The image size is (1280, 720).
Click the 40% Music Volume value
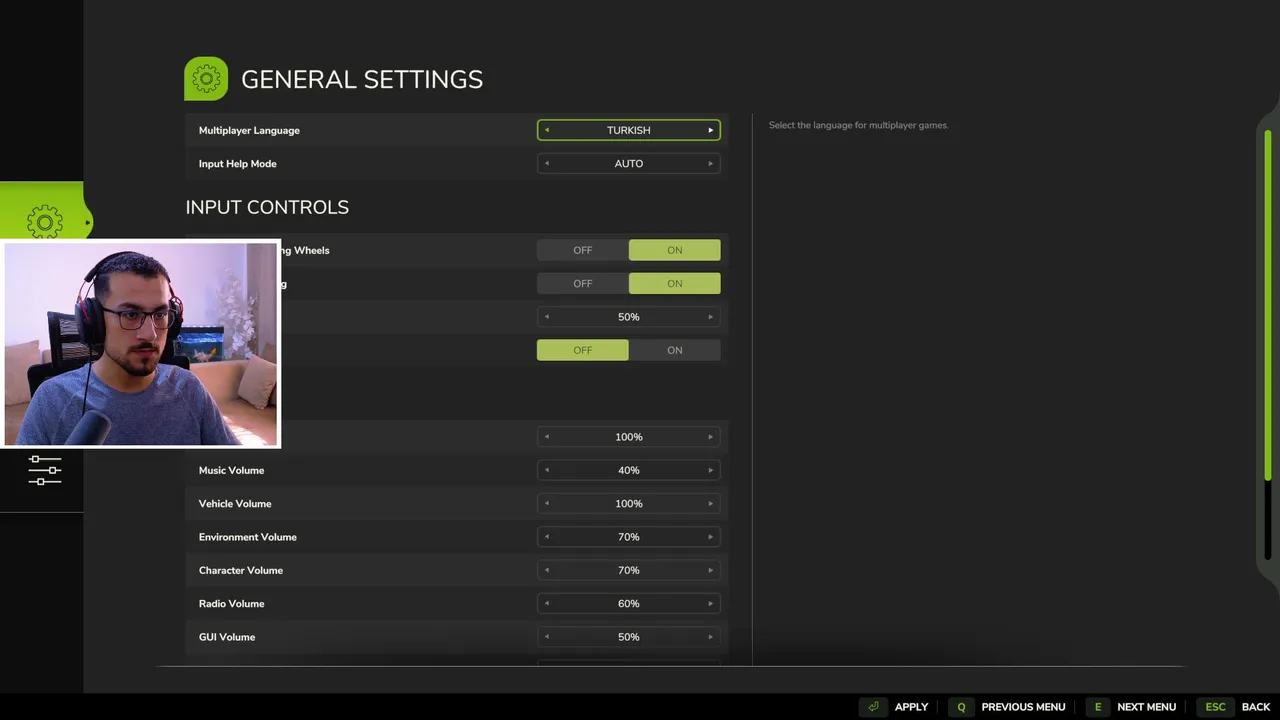tap(629, 470)
